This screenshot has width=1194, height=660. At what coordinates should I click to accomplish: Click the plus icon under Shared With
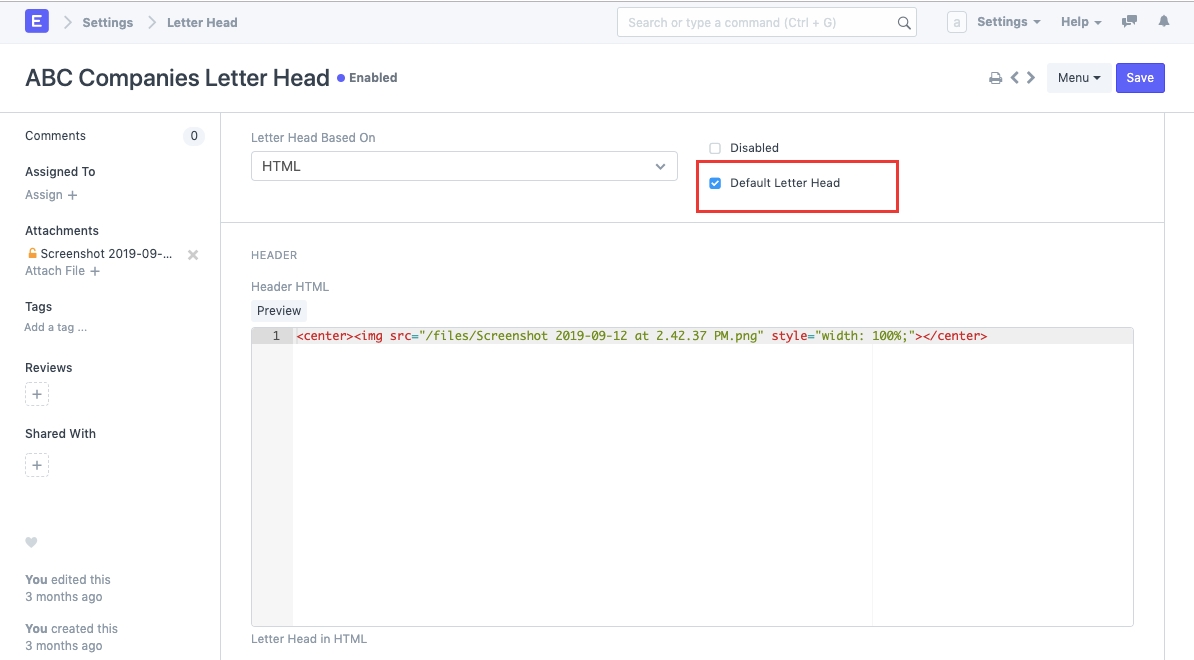click(x=37, y=465)
